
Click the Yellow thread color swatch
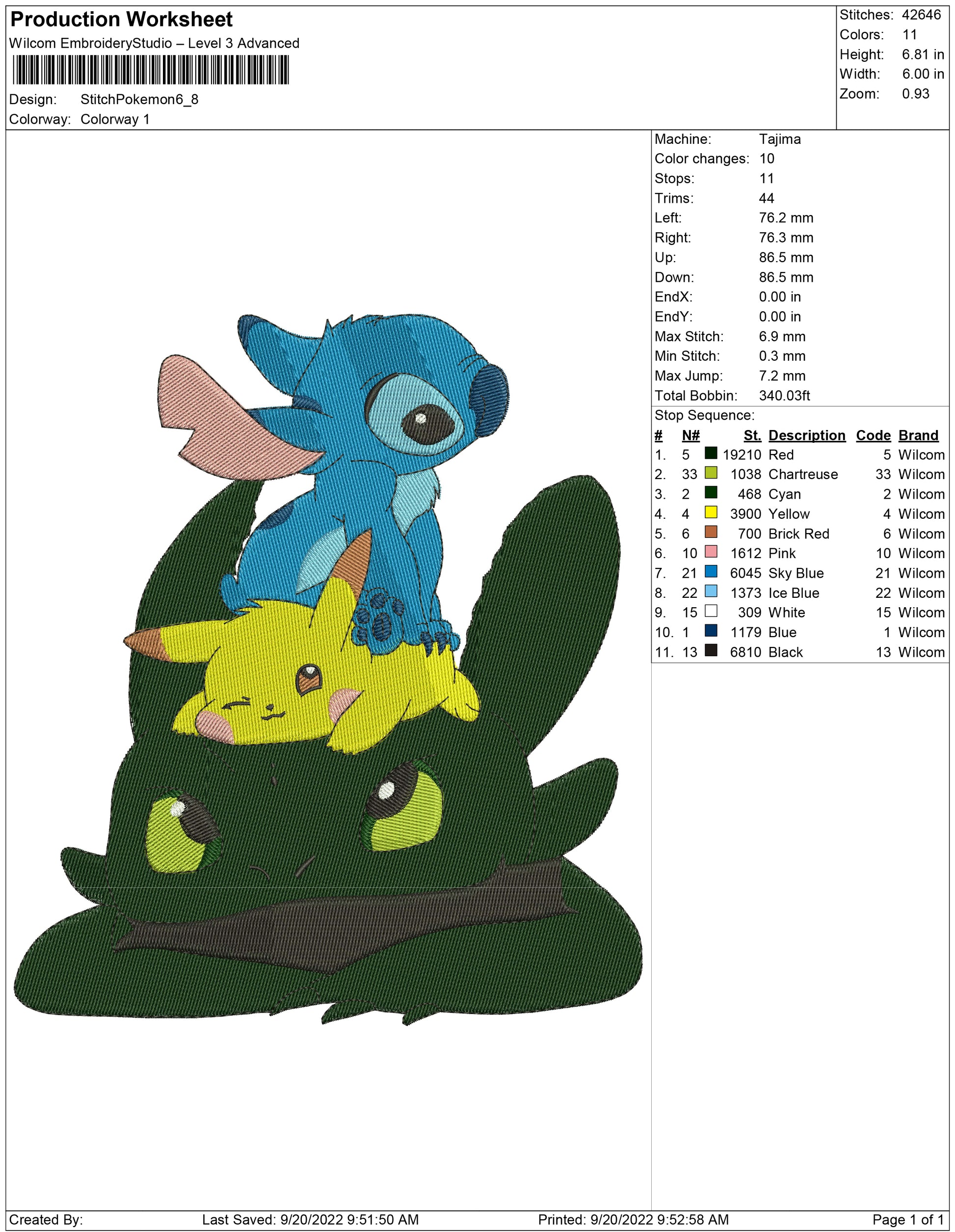711,513
